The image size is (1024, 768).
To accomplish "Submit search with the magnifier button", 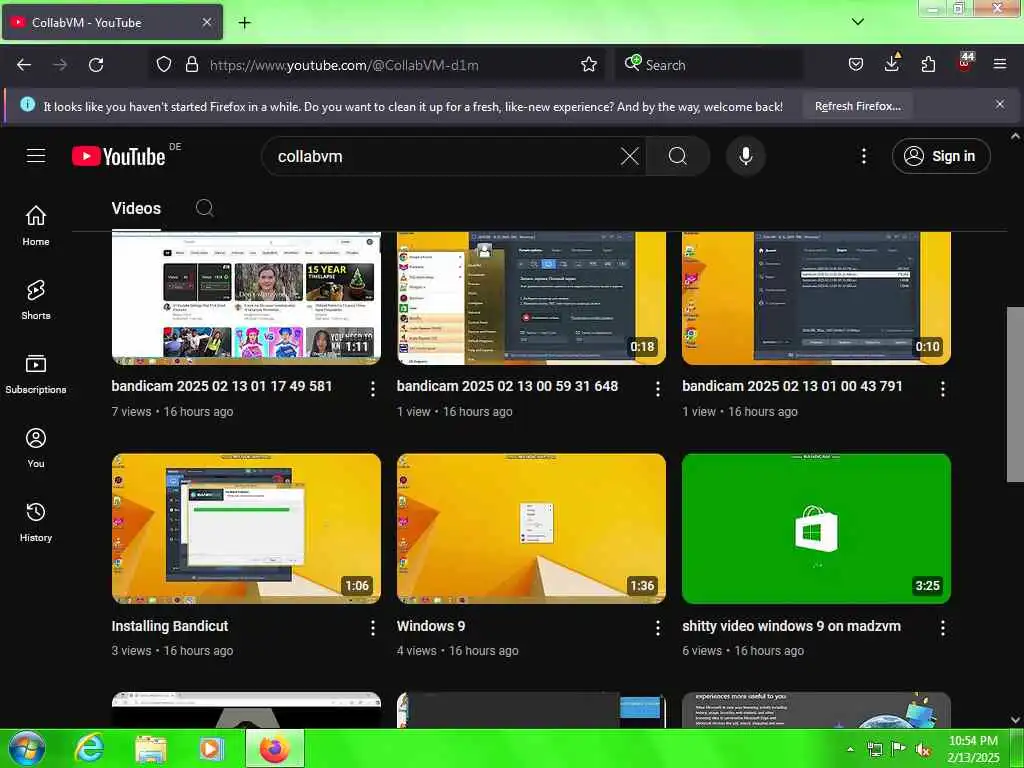I will pos(677,156).
